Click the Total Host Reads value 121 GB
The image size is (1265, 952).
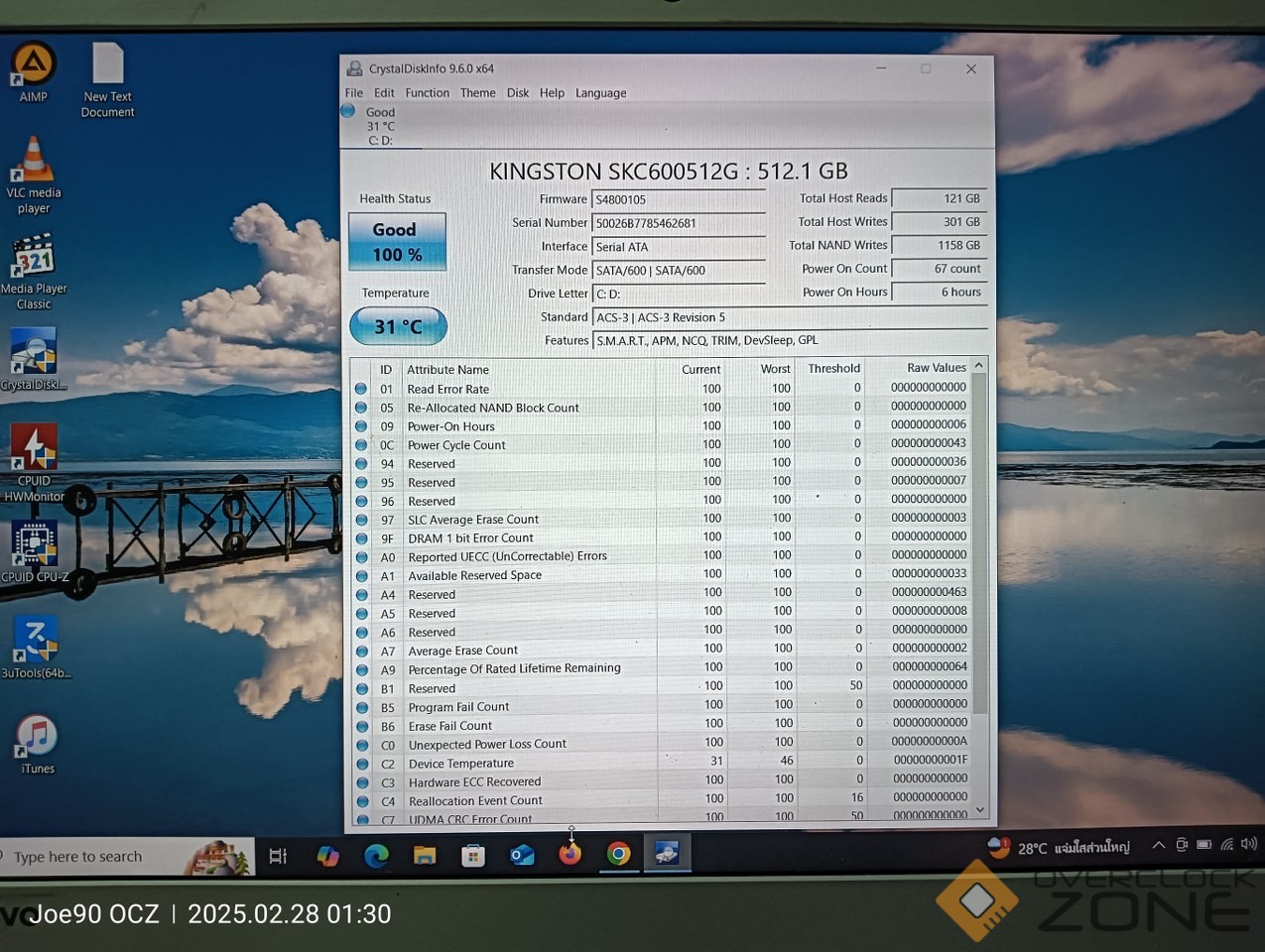pos(939,198)
